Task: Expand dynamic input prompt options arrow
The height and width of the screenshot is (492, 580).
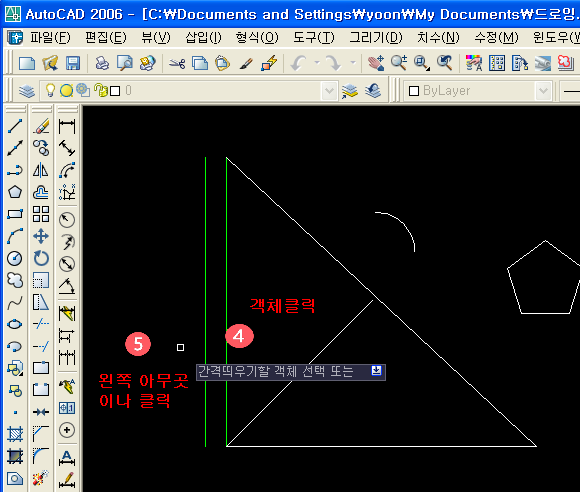Action: (376, 371)
